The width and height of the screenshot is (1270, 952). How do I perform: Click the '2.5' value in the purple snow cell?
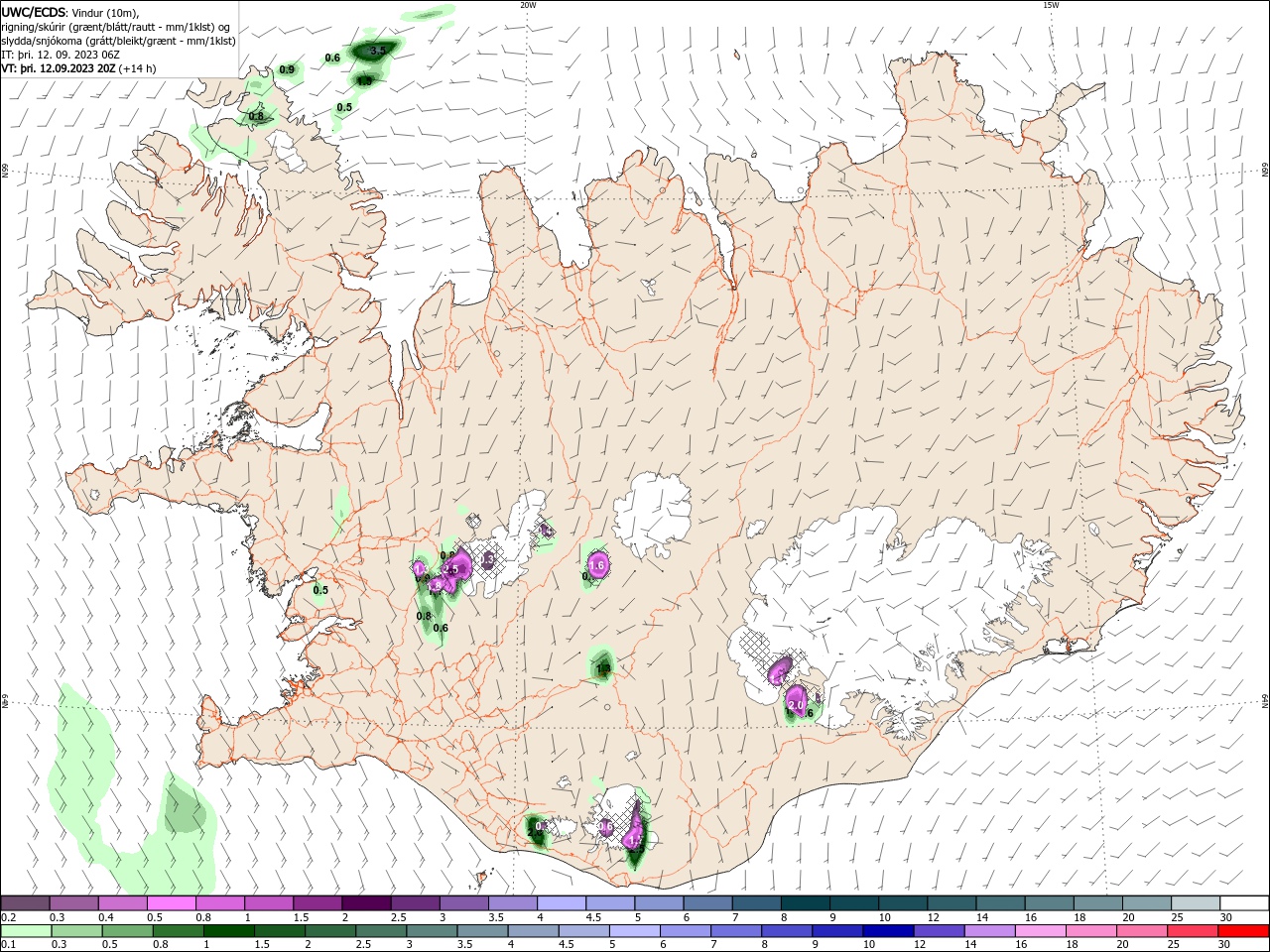[450, 569]
